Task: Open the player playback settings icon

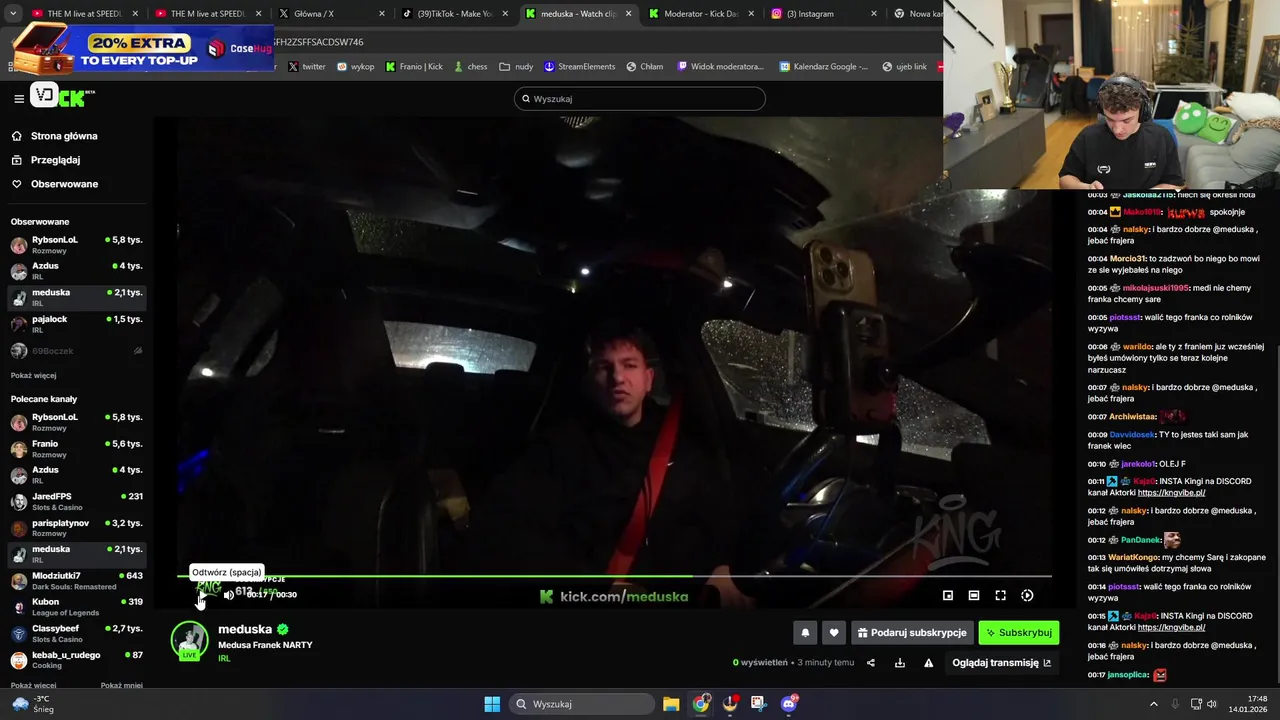Action: coord(1027,595)
